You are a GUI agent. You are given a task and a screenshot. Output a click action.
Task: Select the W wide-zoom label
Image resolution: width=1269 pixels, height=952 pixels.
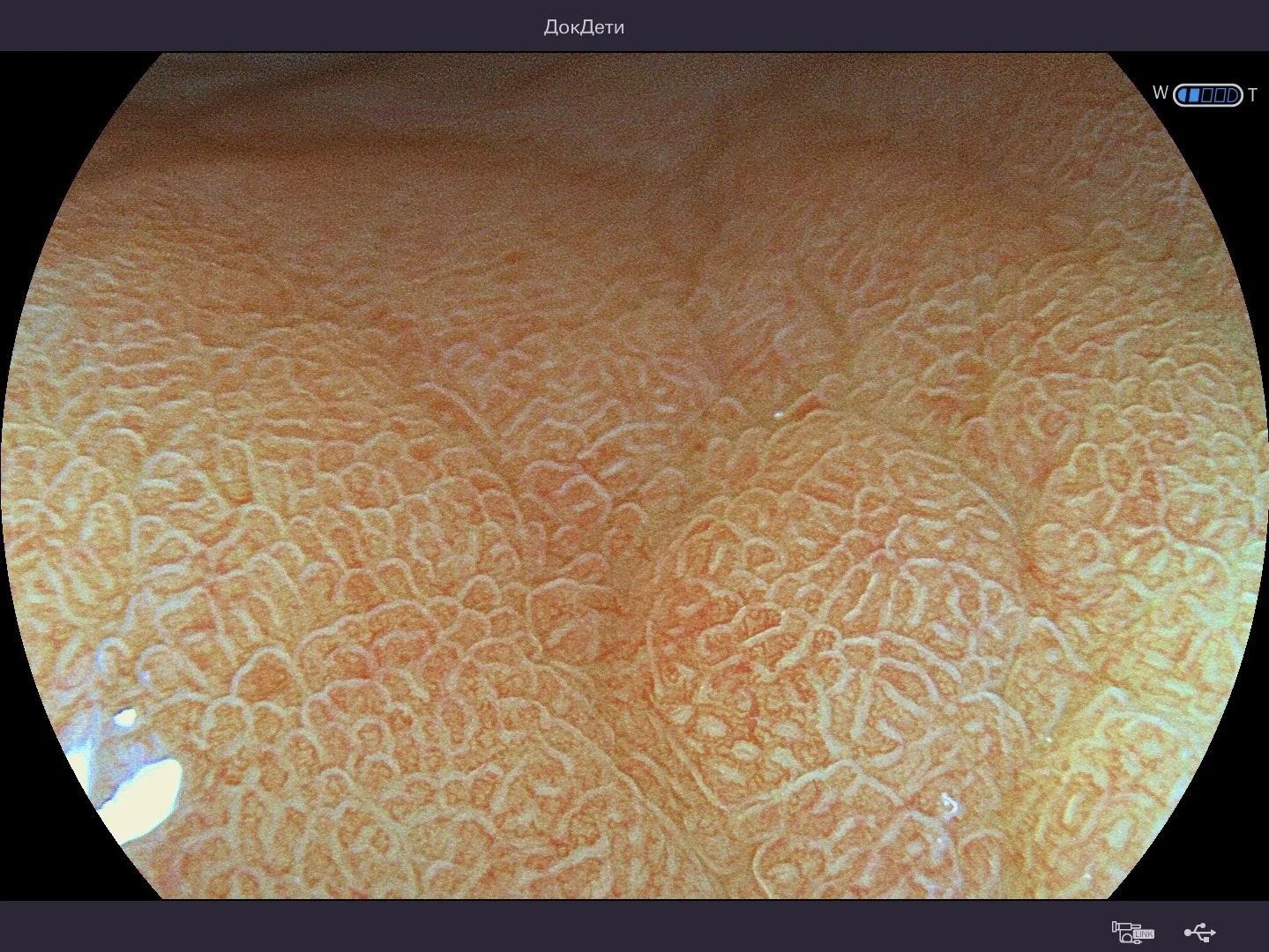pos(1161,93)
